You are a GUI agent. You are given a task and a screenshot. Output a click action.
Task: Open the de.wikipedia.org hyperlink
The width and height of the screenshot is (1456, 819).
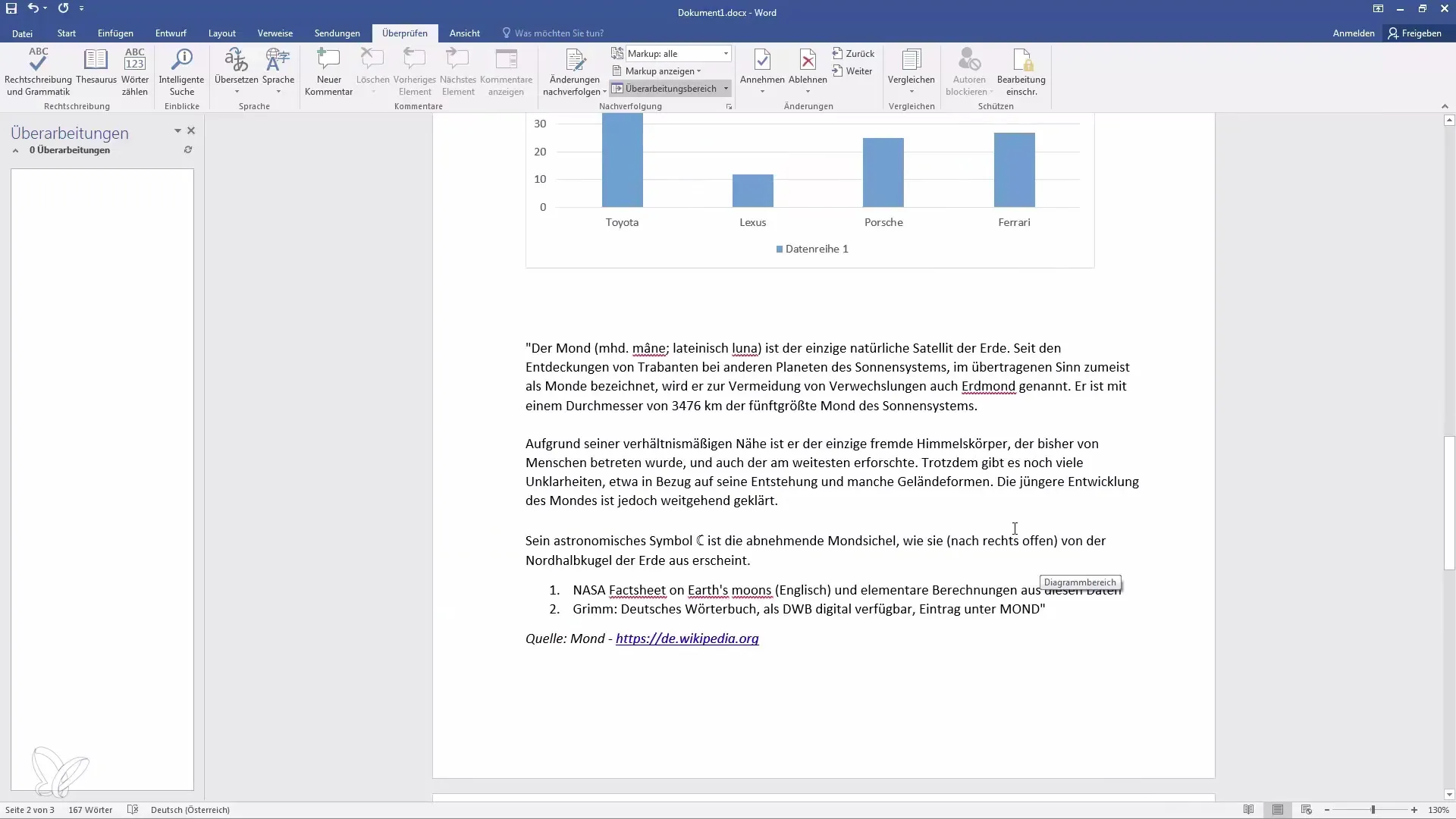point(687,639)
